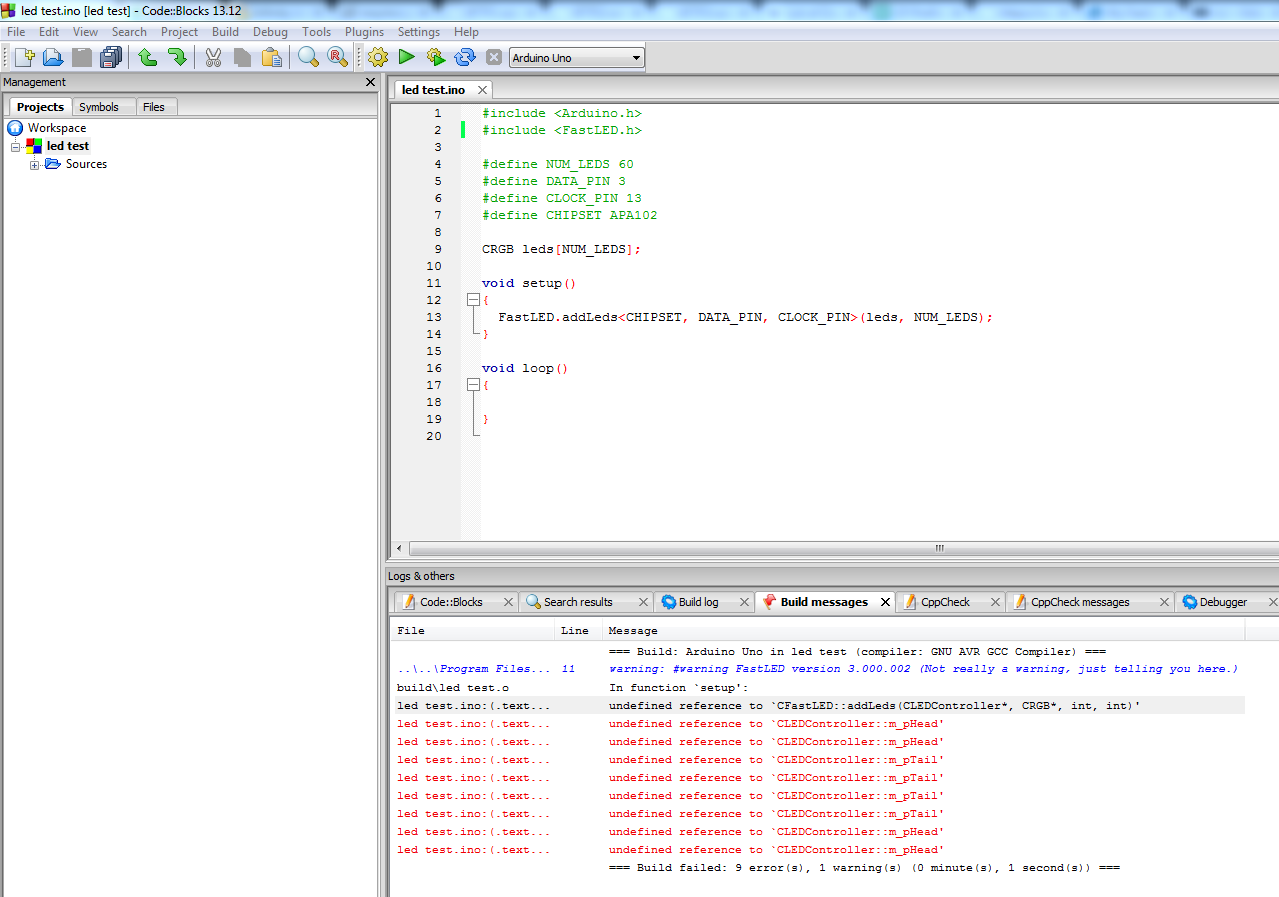Click the New file toolbar icon
This screenshot has height=897, width=1279.
pyautogui.click(x=24, y=58)
